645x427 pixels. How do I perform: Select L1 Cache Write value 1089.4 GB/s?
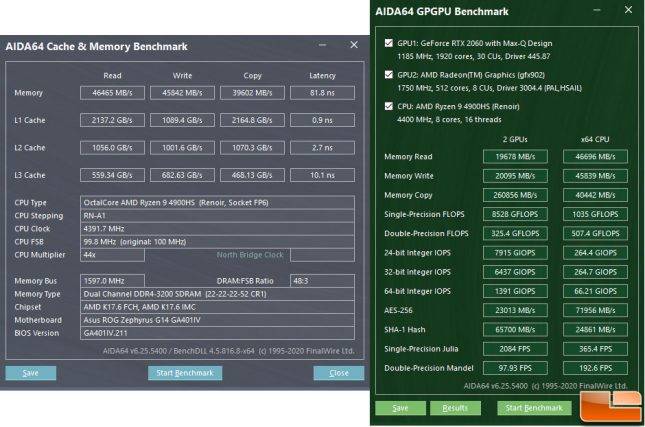pyautogui.click(x=182, y=120)
